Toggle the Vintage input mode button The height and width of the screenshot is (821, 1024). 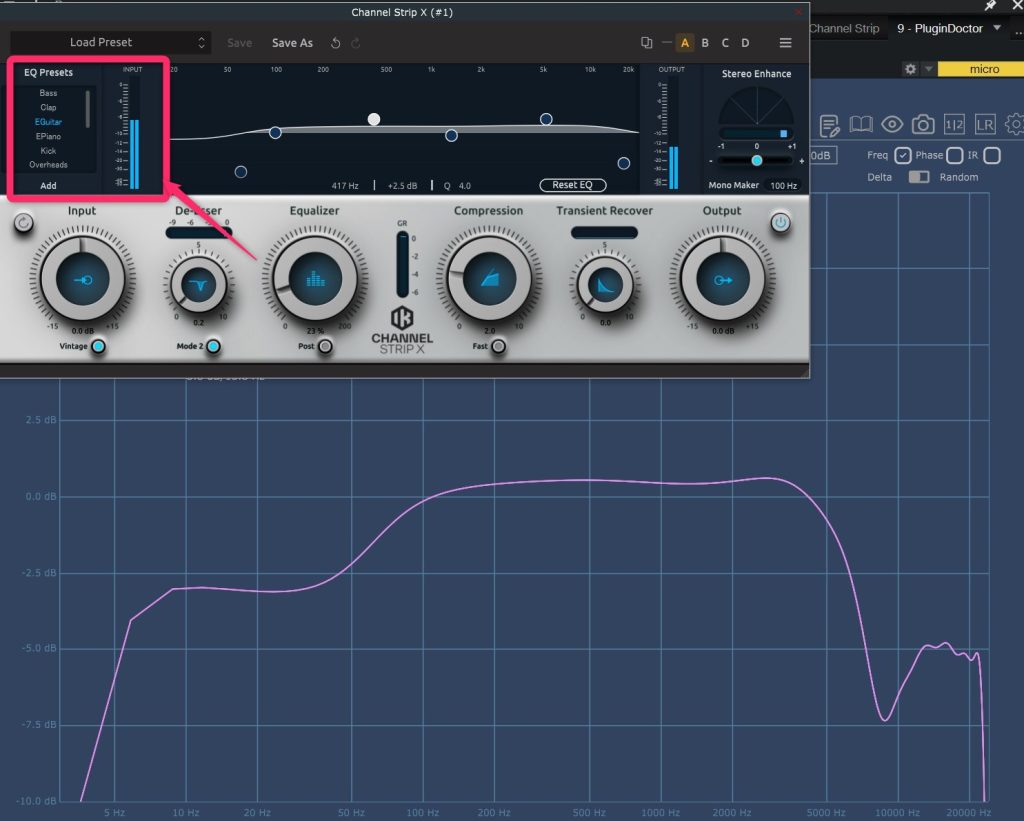[98, 347]
